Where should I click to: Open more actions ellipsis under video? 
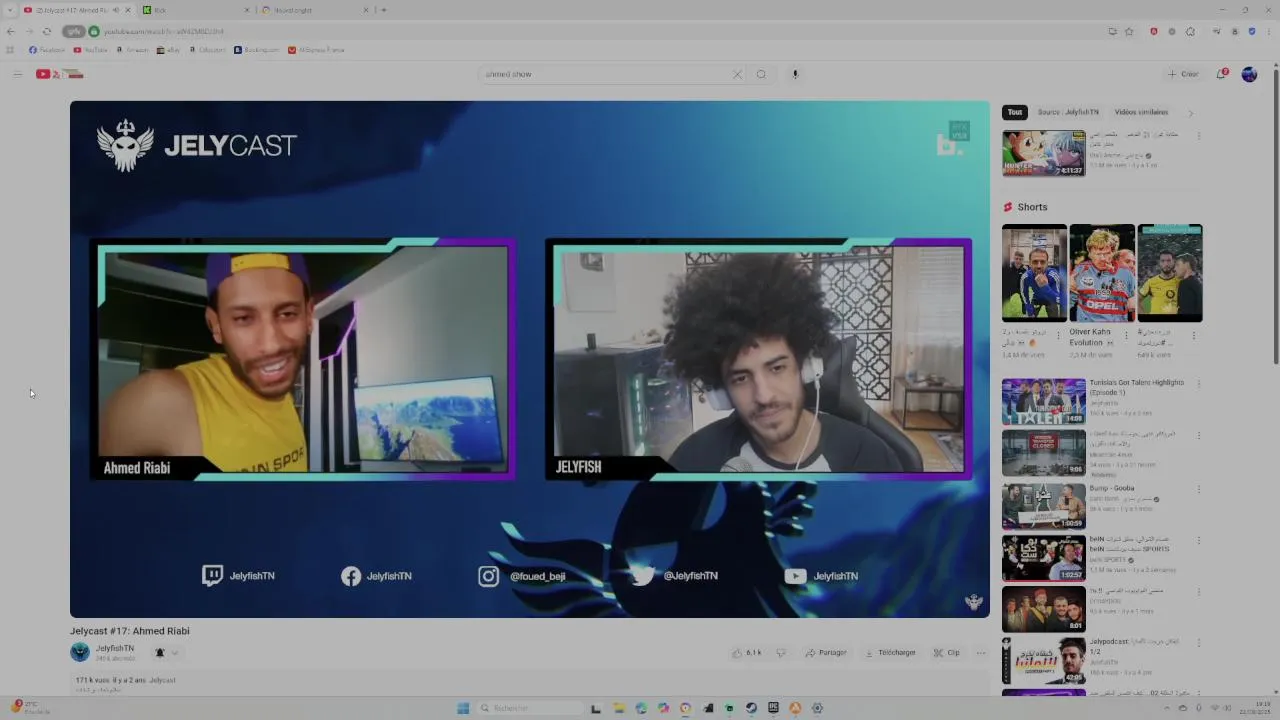(x=980, y=653)
